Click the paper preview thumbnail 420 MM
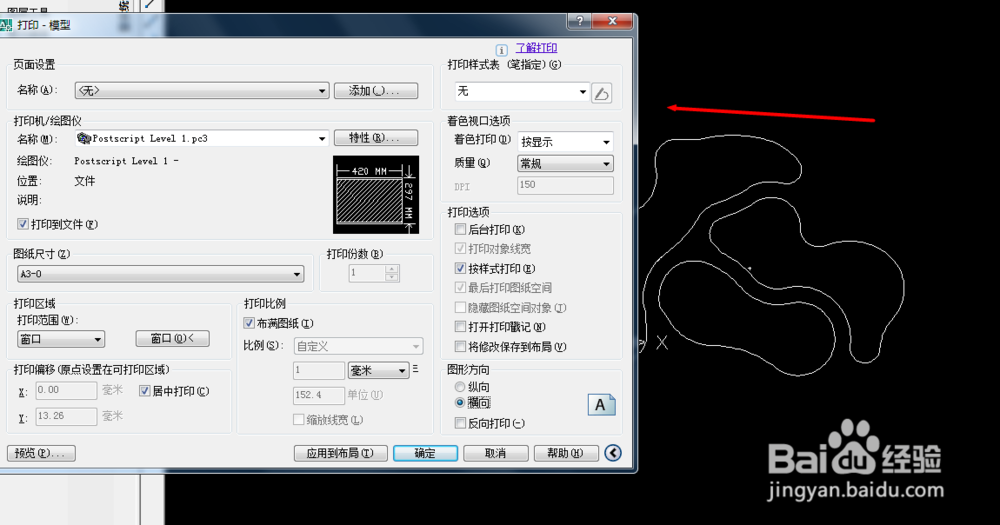This screenshot has width=1000, height=525. coord(376,195)
